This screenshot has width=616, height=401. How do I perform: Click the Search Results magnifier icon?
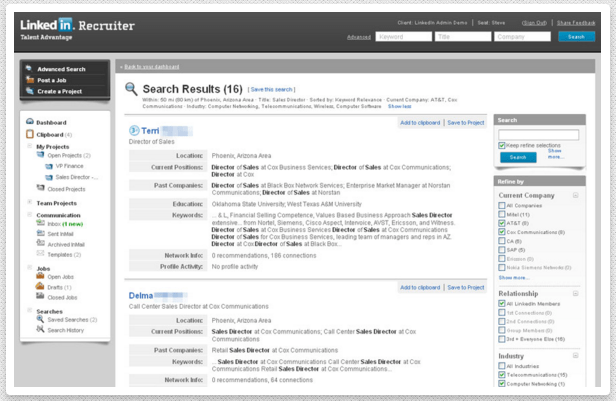131,89
